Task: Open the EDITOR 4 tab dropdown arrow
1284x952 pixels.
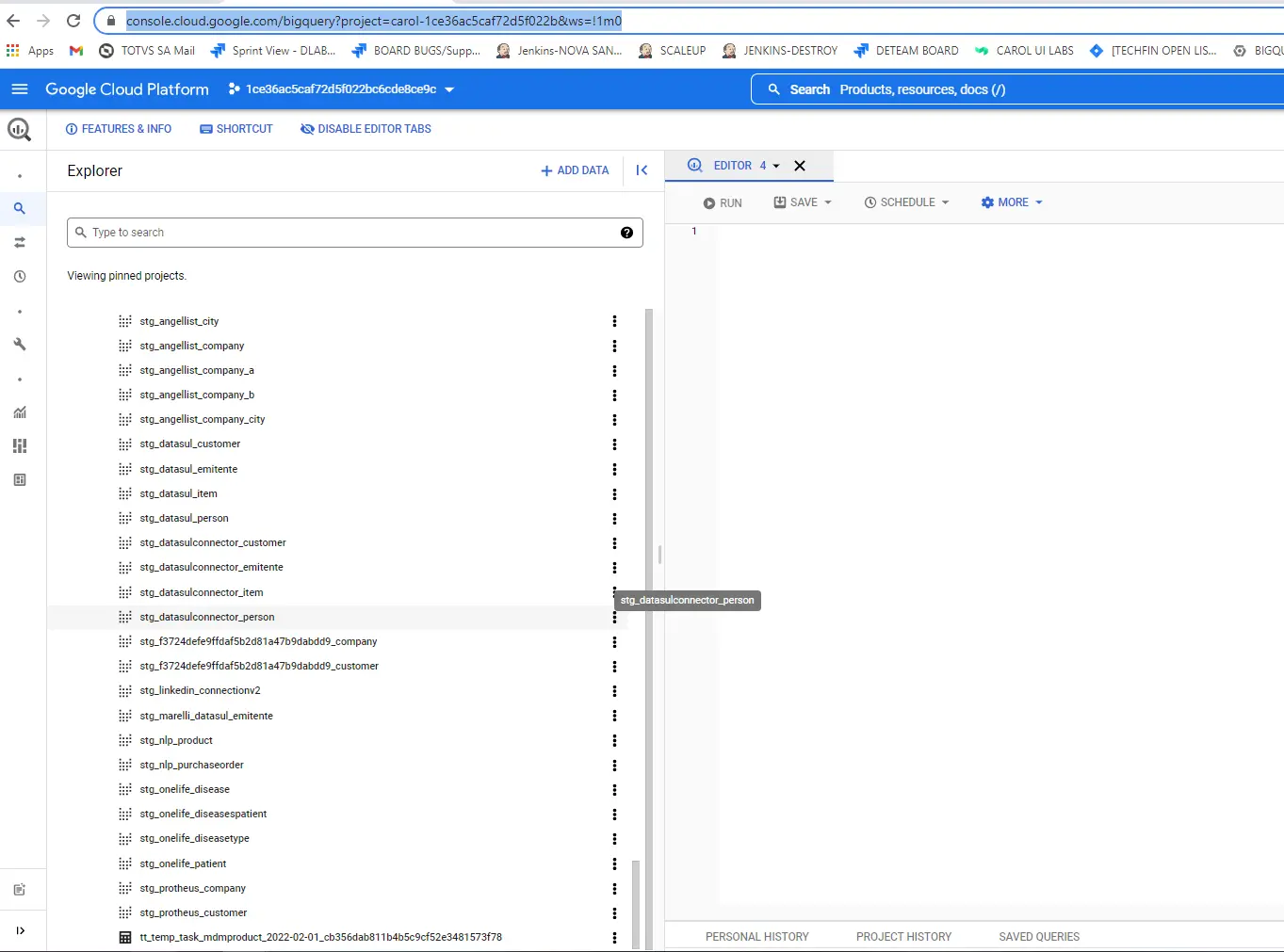Action: click(x=776, y=166)
